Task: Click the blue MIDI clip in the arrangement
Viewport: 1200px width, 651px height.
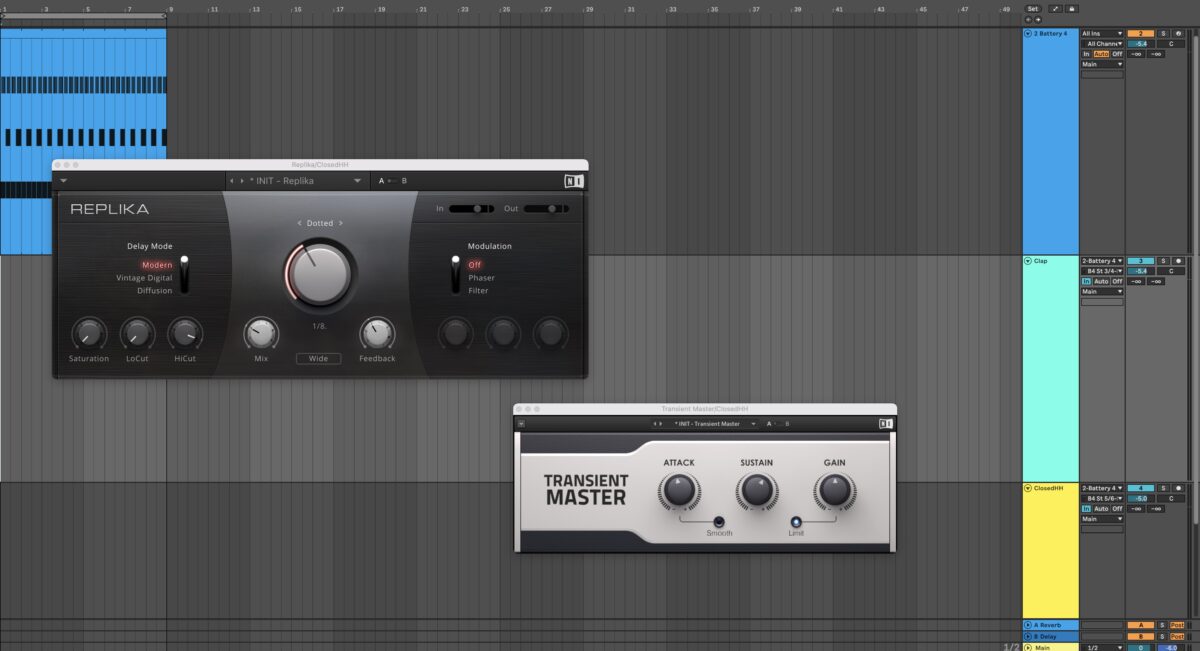Action: click(x=83, y=141)
